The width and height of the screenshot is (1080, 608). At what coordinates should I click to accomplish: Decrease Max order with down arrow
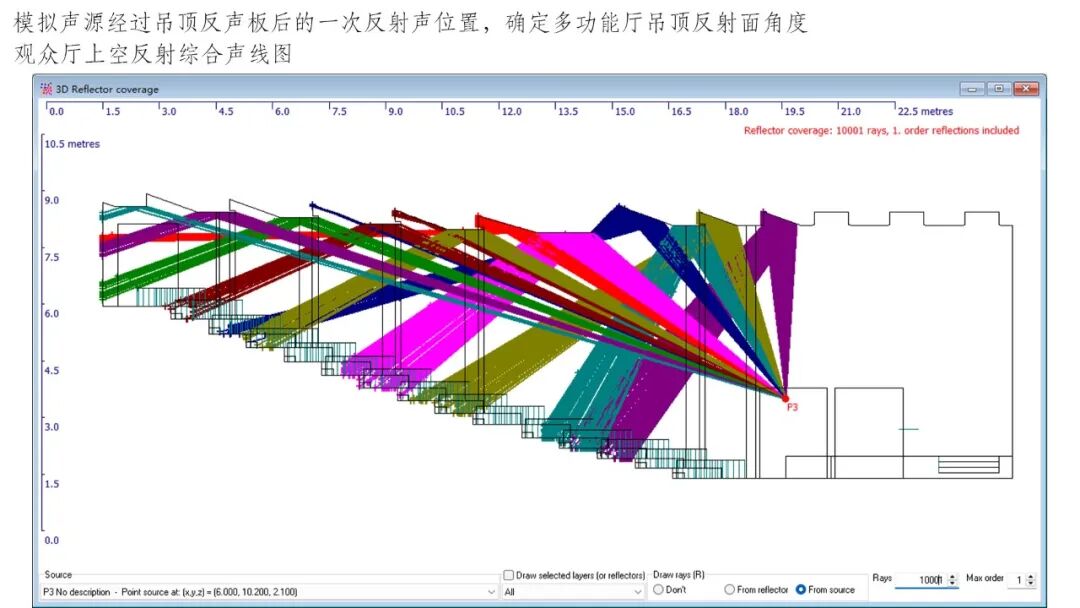coord(1030,583)
